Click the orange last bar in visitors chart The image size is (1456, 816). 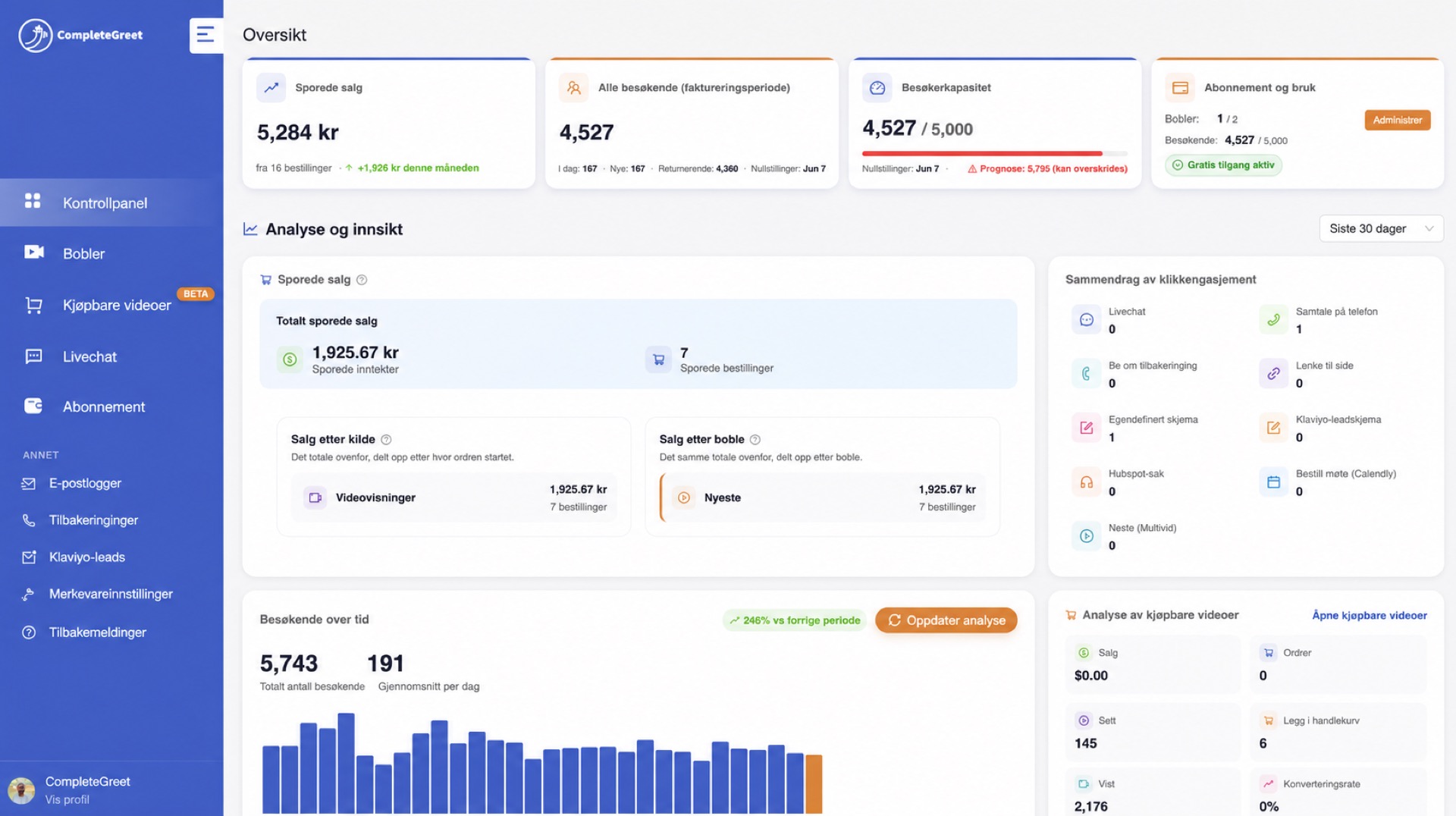click(813, 783)
